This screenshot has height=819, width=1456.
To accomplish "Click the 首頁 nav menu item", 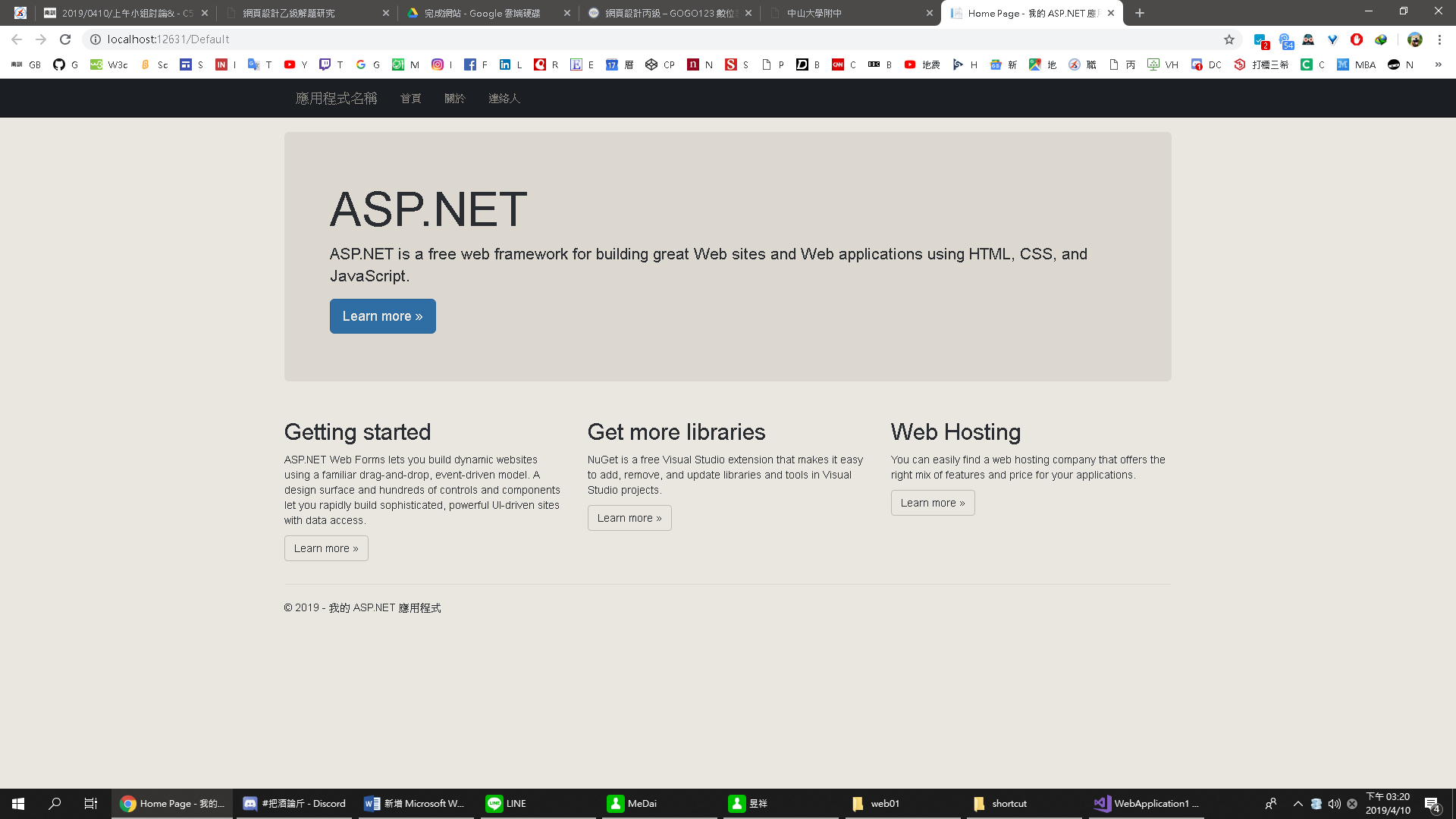I will click(x=411, y=99).
